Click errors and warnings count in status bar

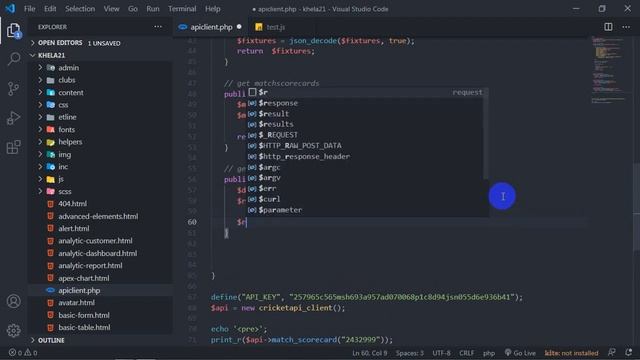pos(24,353)
